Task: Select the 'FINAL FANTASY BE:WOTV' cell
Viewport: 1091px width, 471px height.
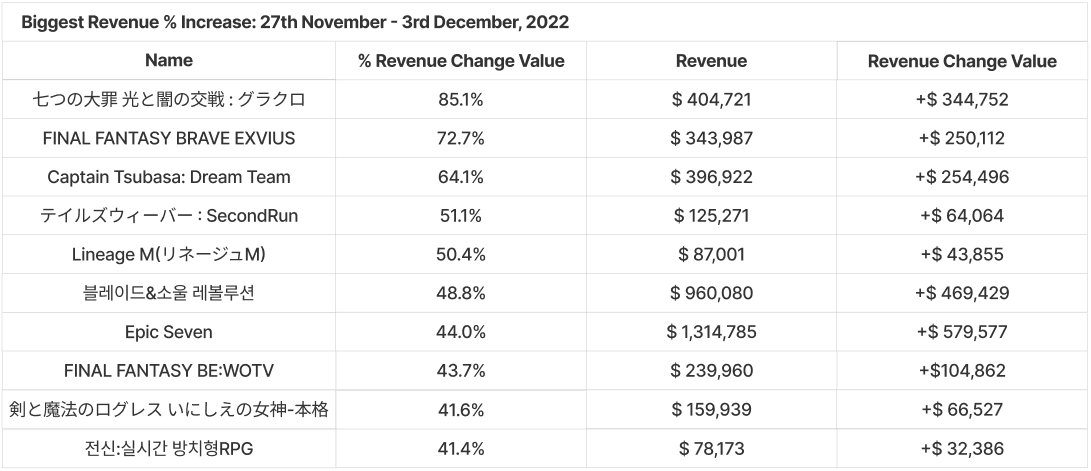Action: tap(169, 371)
